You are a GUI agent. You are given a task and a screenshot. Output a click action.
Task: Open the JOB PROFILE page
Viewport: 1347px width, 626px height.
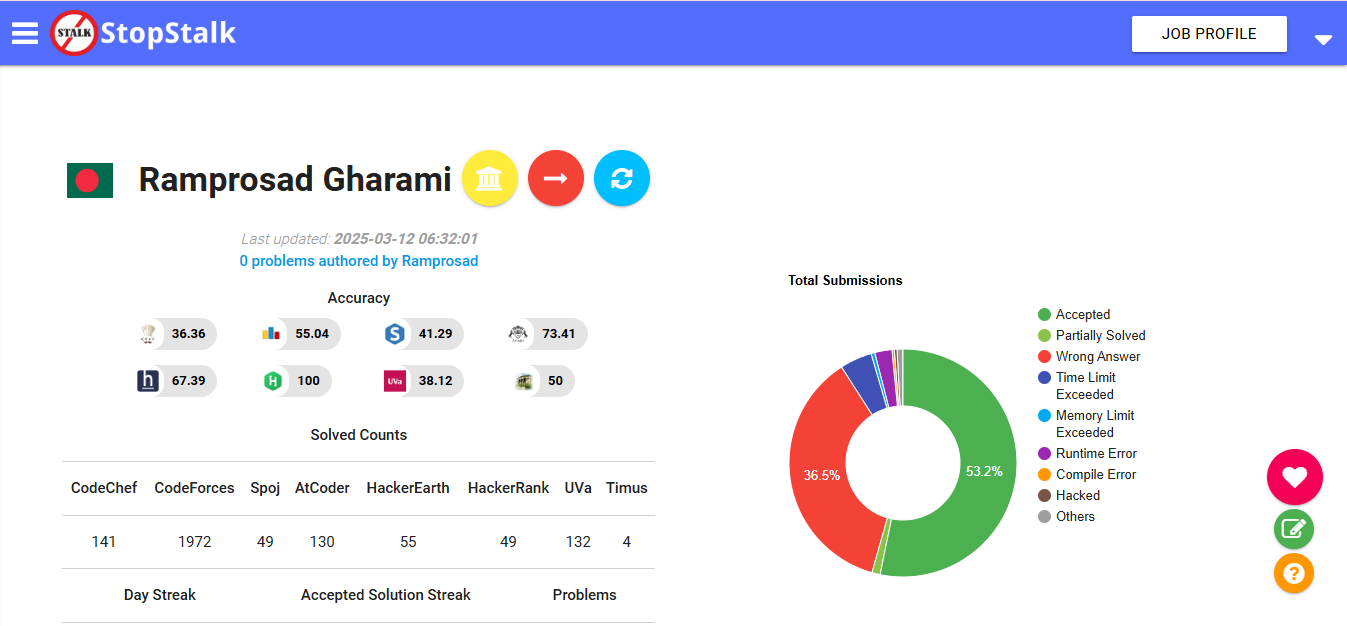click(x=1208, y=34)
